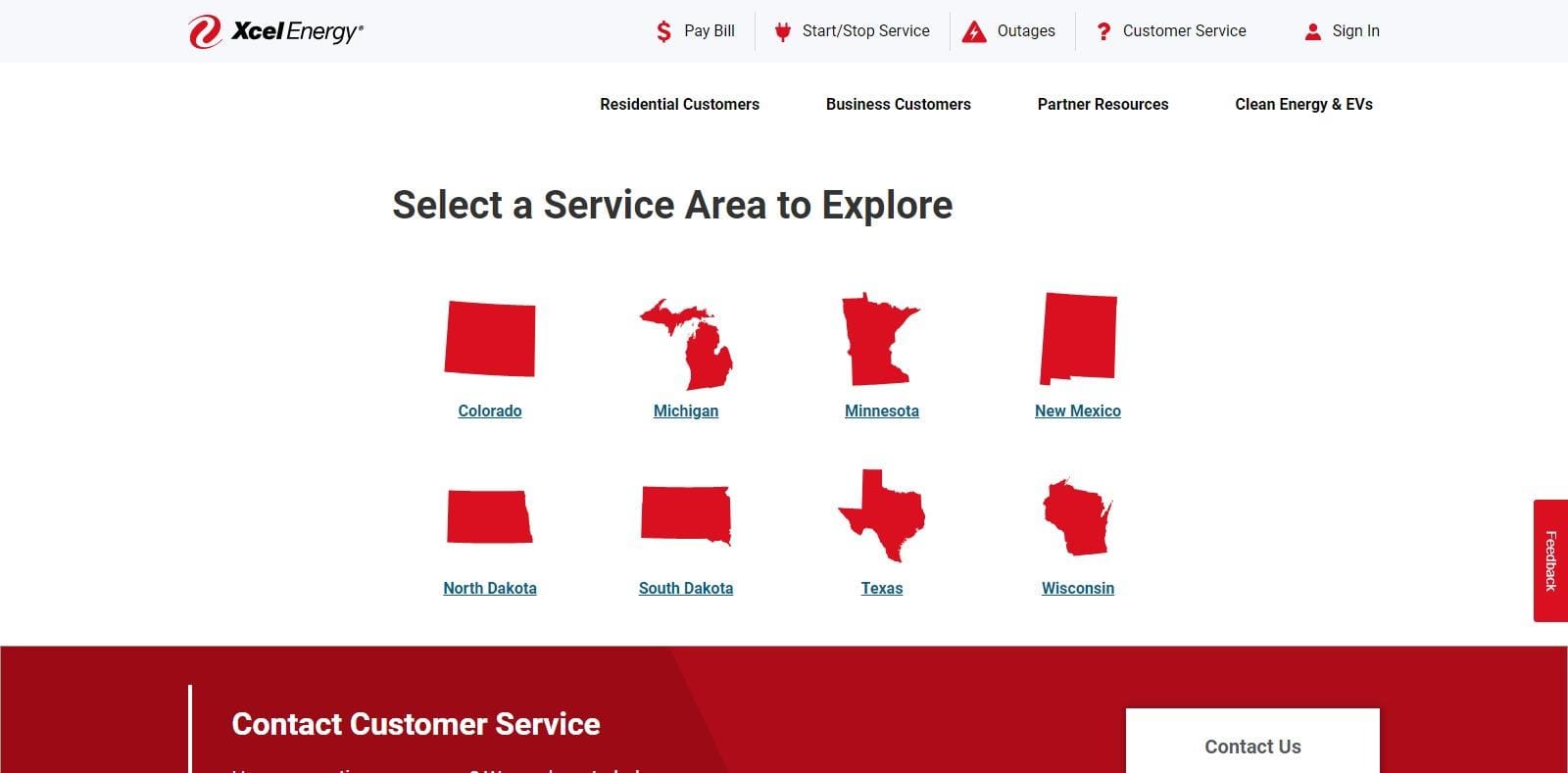This screenshot has width=1568, height=773.
Task: Click the South Dakota text link
Action: [686, 588]
